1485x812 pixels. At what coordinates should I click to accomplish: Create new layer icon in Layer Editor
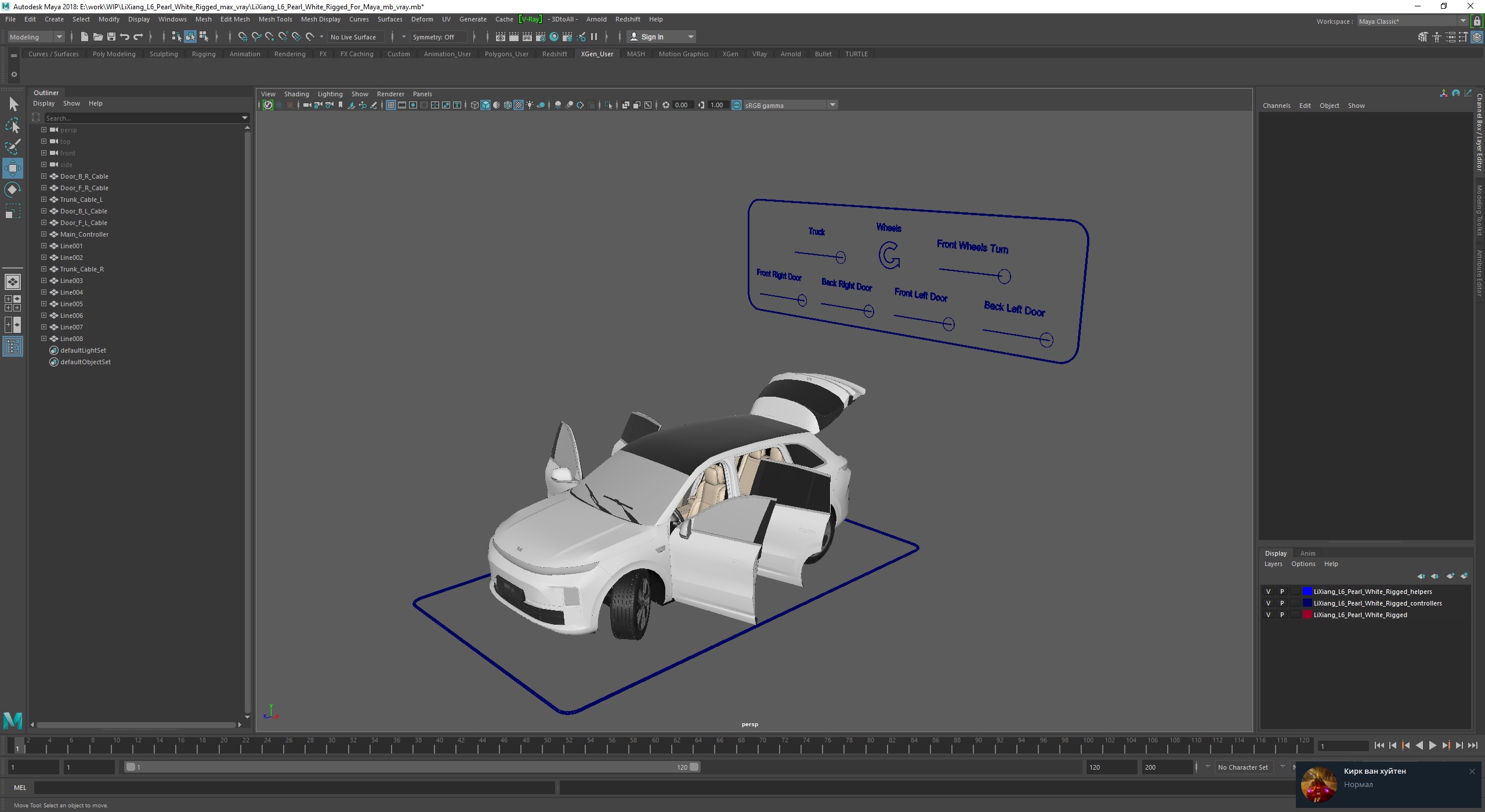coord(1450,576)
